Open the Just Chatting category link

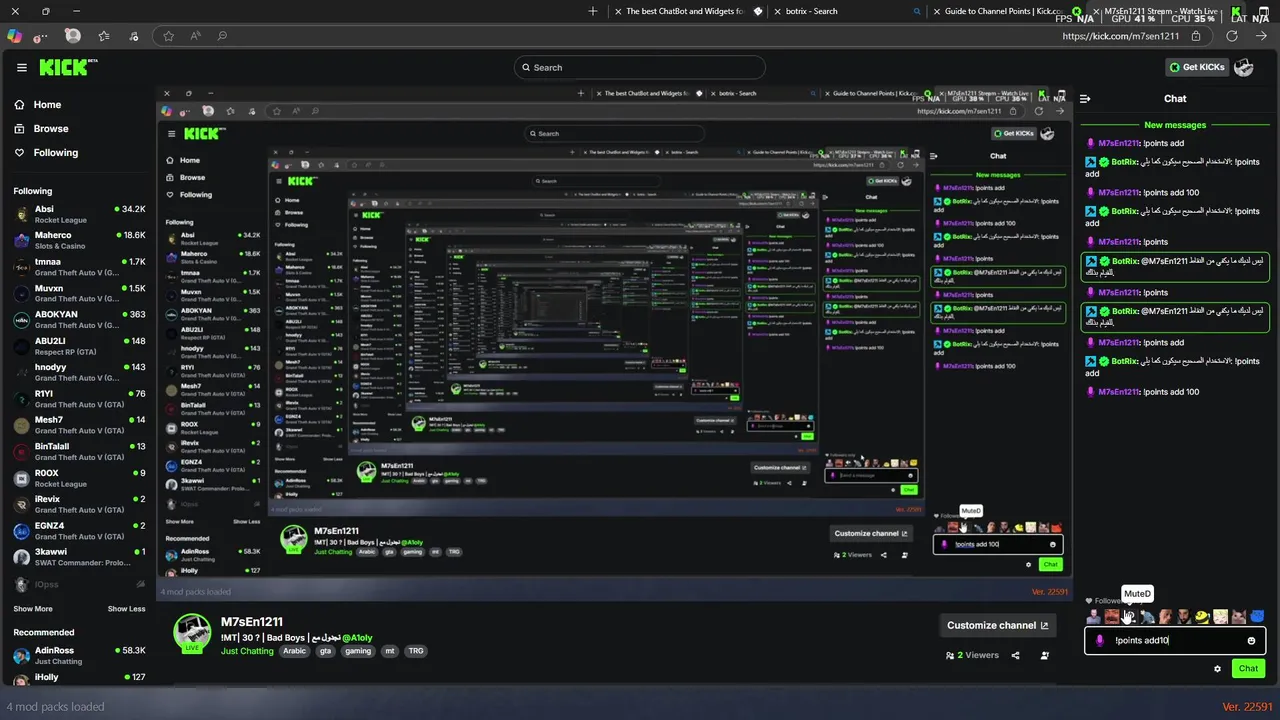pyautogui.click(x=247, y=651)
